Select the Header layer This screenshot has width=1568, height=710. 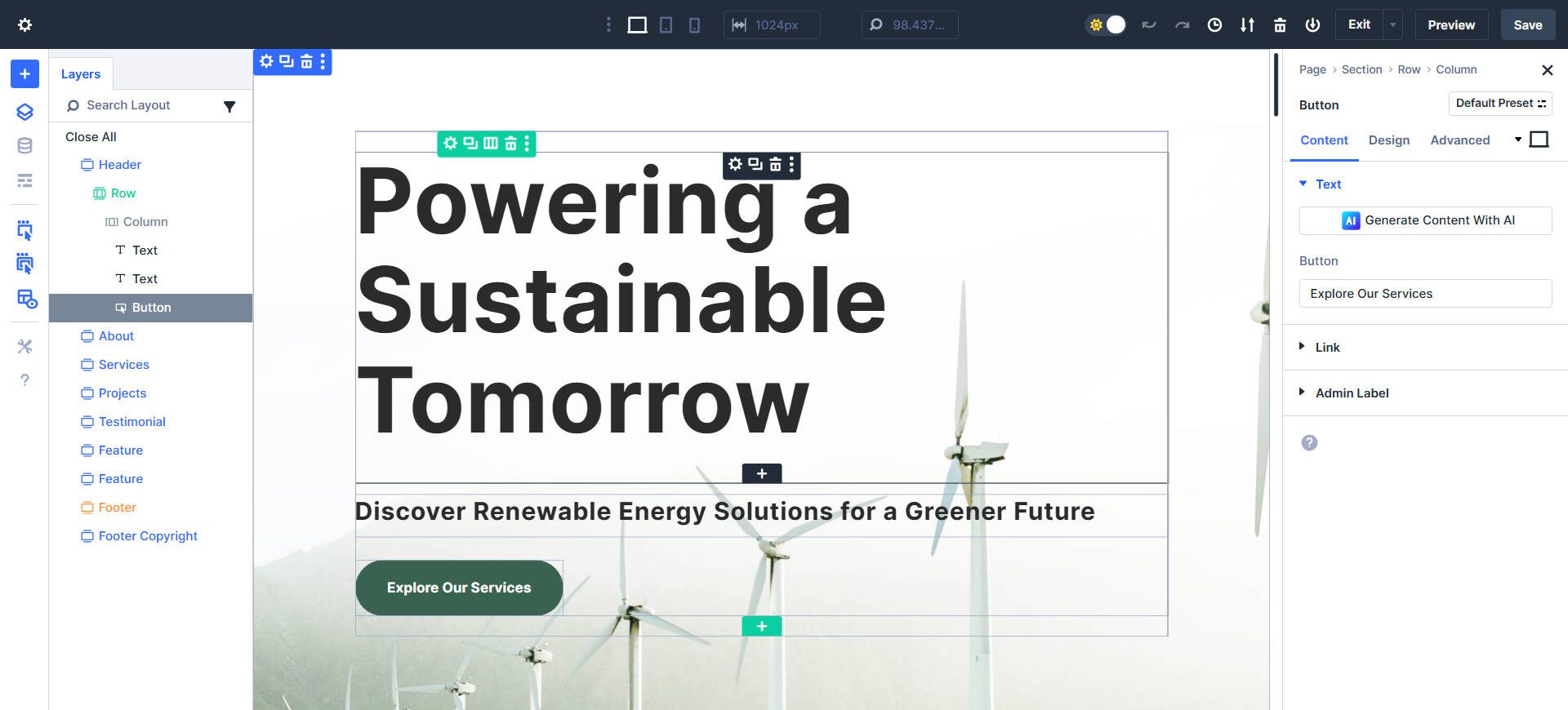[120, 165]
